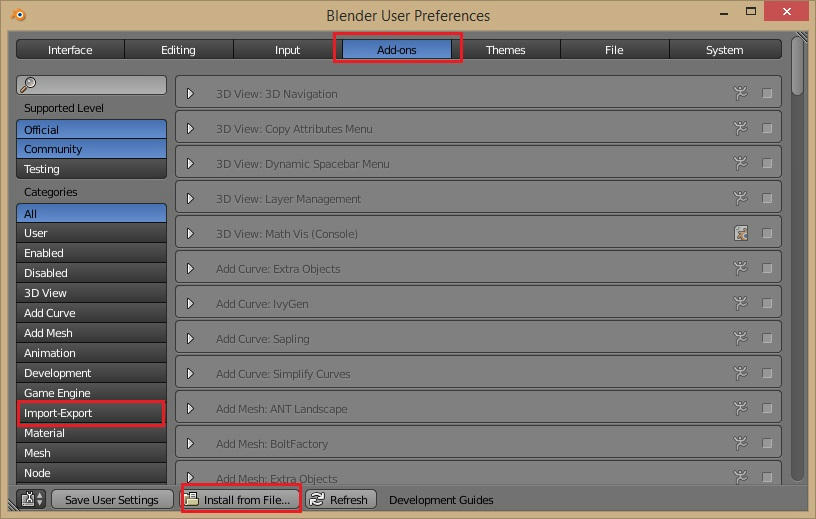Filter by Add Mesh category
Screen dimensions: 816x519
(x=92, y=333)
